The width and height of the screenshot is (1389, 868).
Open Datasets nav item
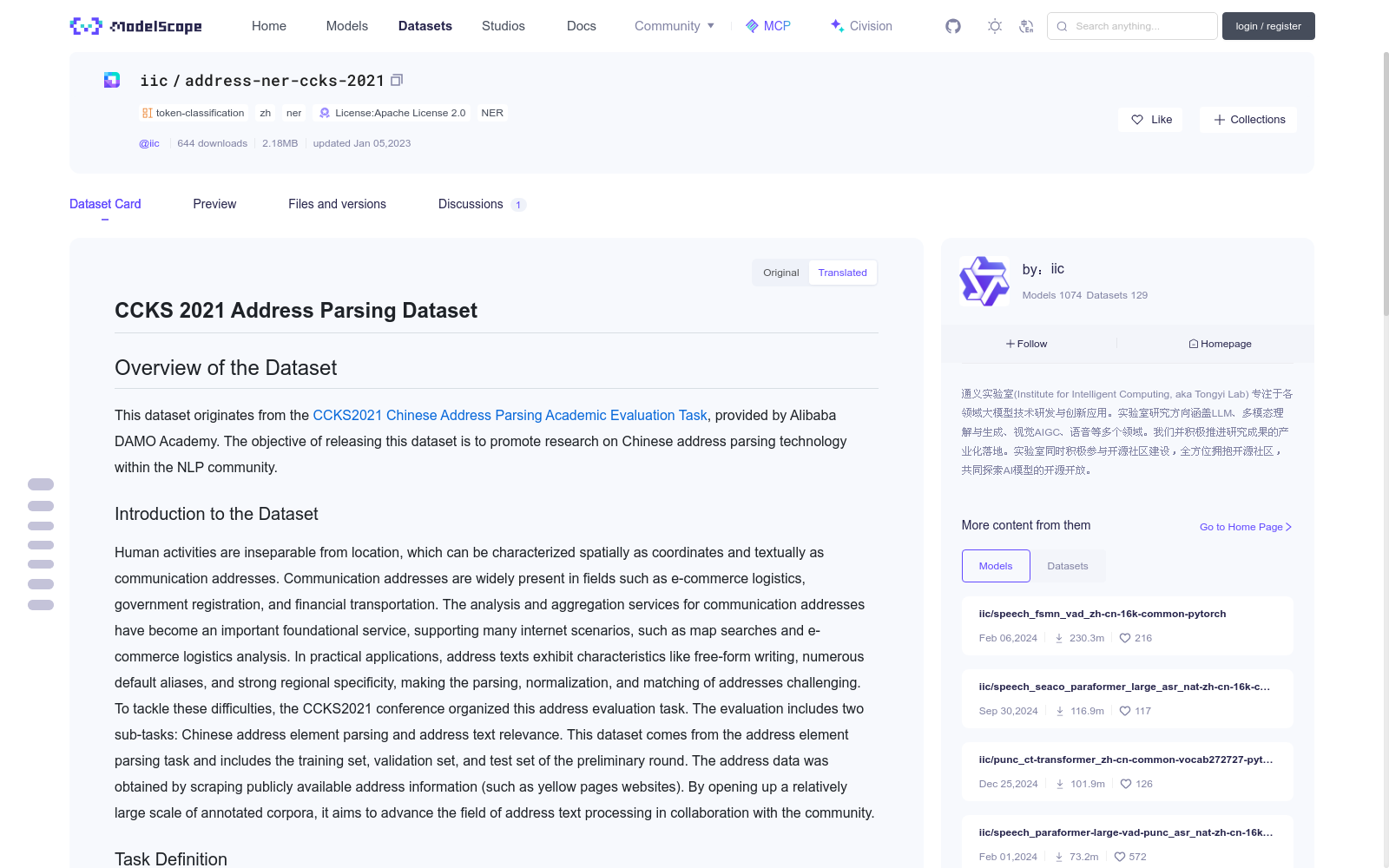(x=425, y=26)
